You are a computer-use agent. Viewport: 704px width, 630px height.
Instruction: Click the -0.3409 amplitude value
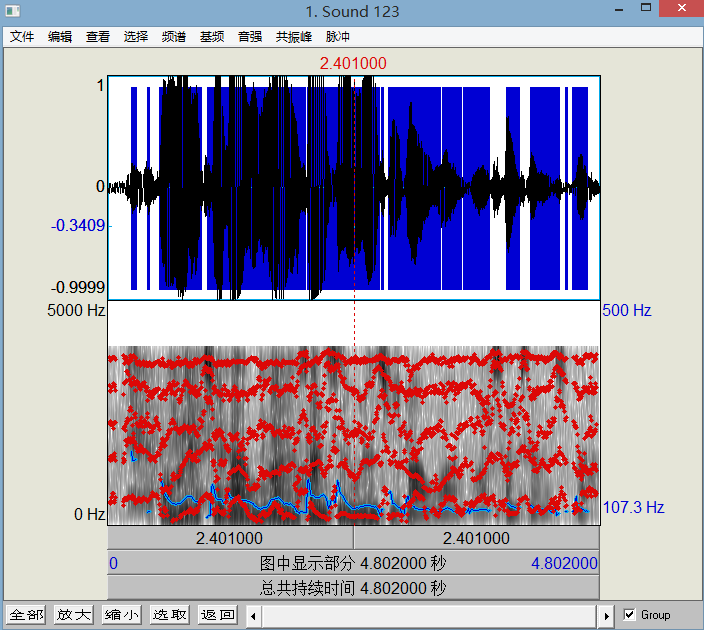[78, 225]
